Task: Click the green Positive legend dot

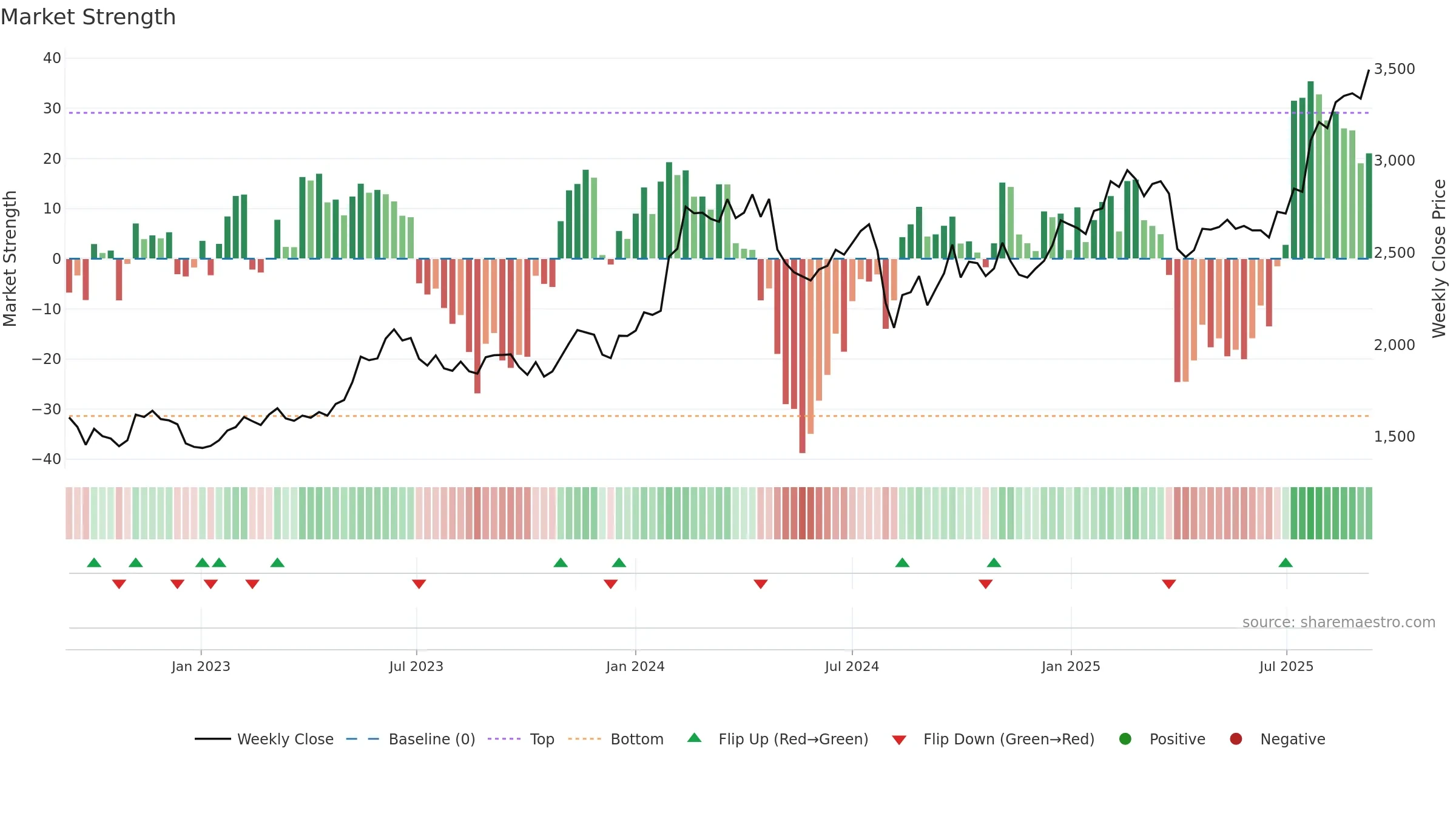Action: (1125, 739)
